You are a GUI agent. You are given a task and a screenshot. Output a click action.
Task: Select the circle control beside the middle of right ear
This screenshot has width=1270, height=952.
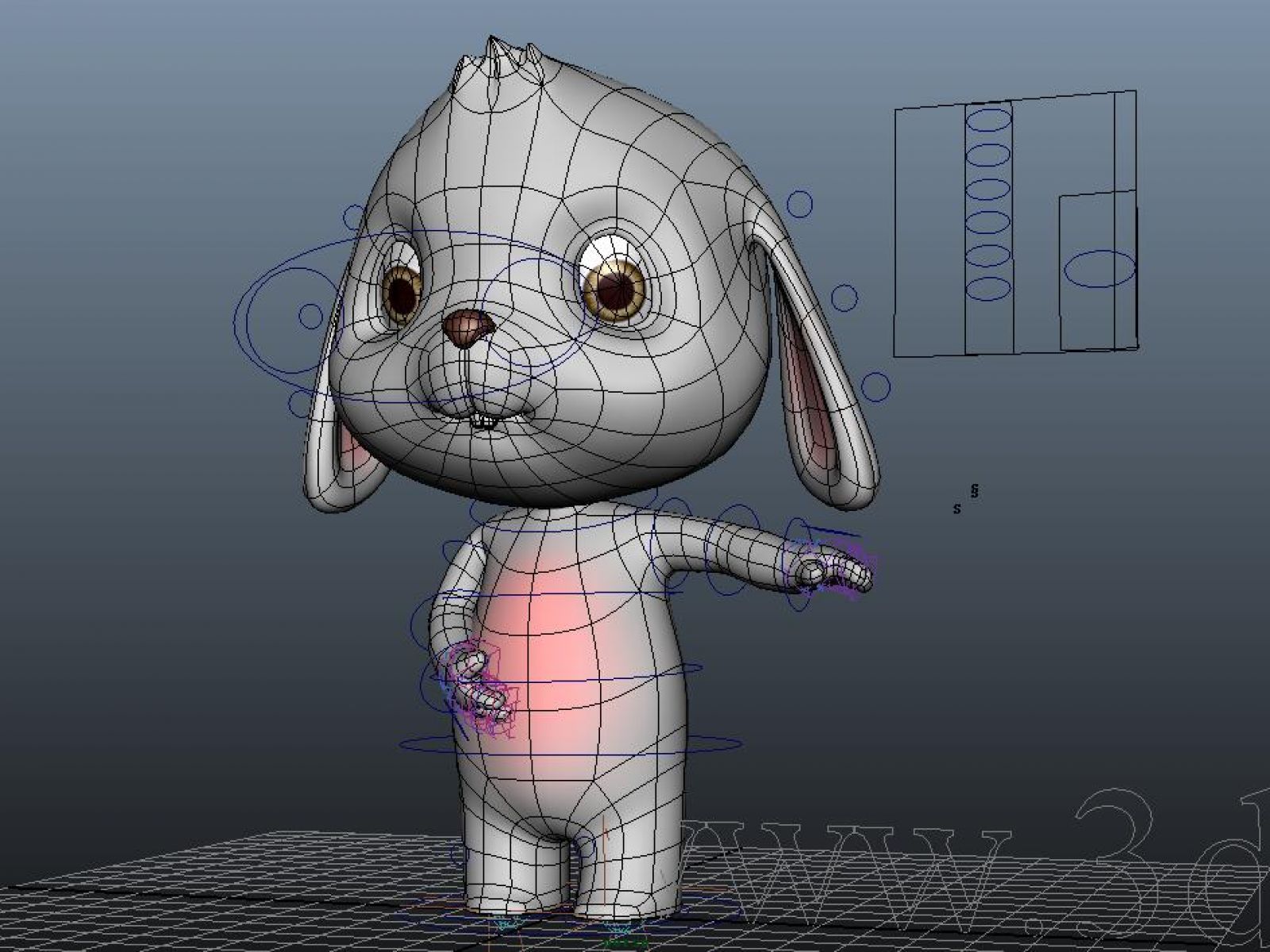pyautogui.click(x=845, y=298)
